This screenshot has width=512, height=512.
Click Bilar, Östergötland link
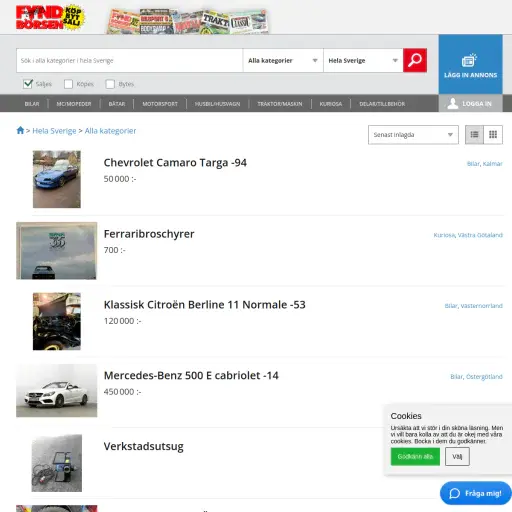tap(476, 377)
